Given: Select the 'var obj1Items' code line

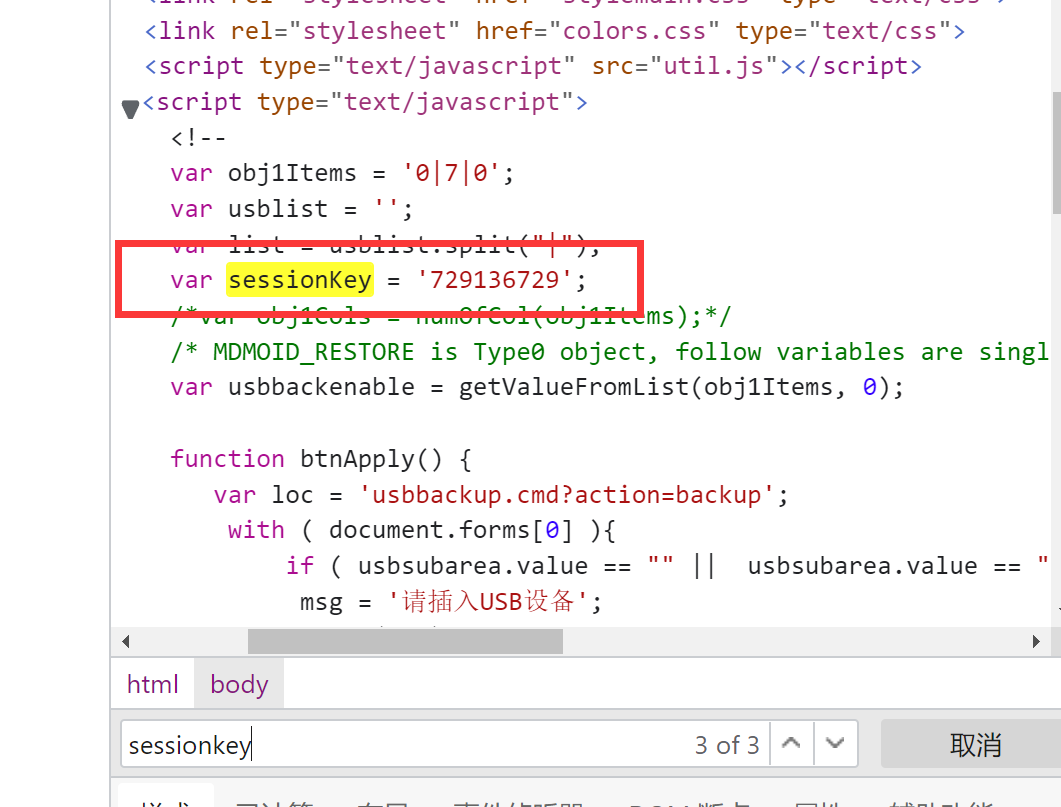Looking at the screenshot, I should pyautogui.click(x=342, y=173).
